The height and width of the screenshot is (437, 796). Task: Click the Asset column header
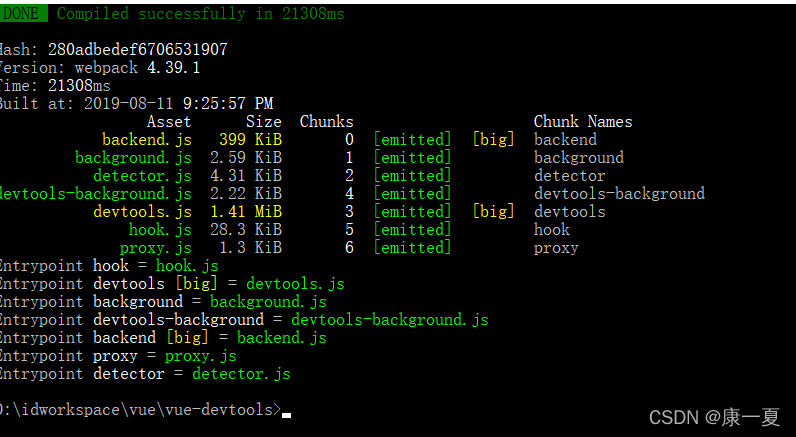(168, 122)
